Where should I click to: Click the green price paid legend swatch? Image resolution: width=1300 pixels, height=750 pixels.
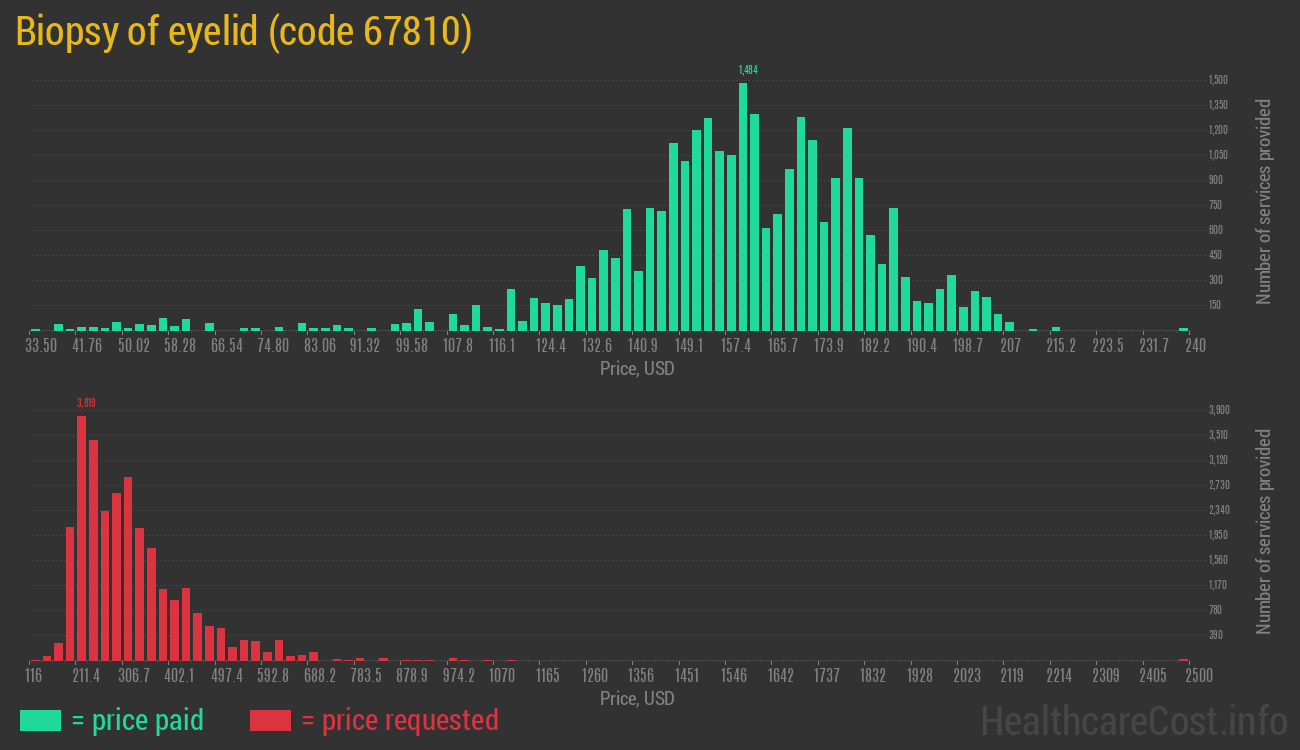[x=40, y=720]
